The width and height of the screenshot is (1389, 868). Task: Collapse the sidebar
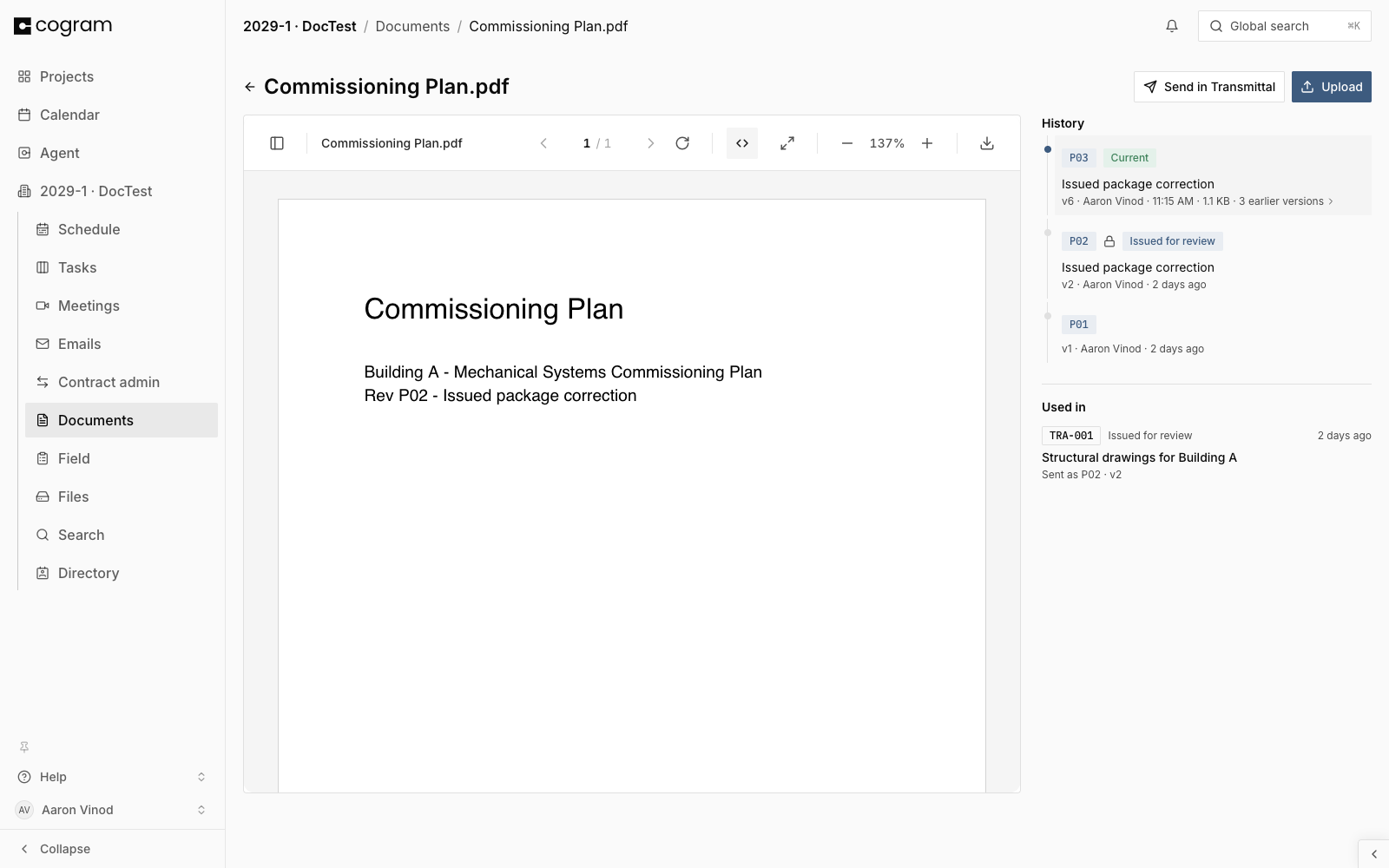point(113,849)
